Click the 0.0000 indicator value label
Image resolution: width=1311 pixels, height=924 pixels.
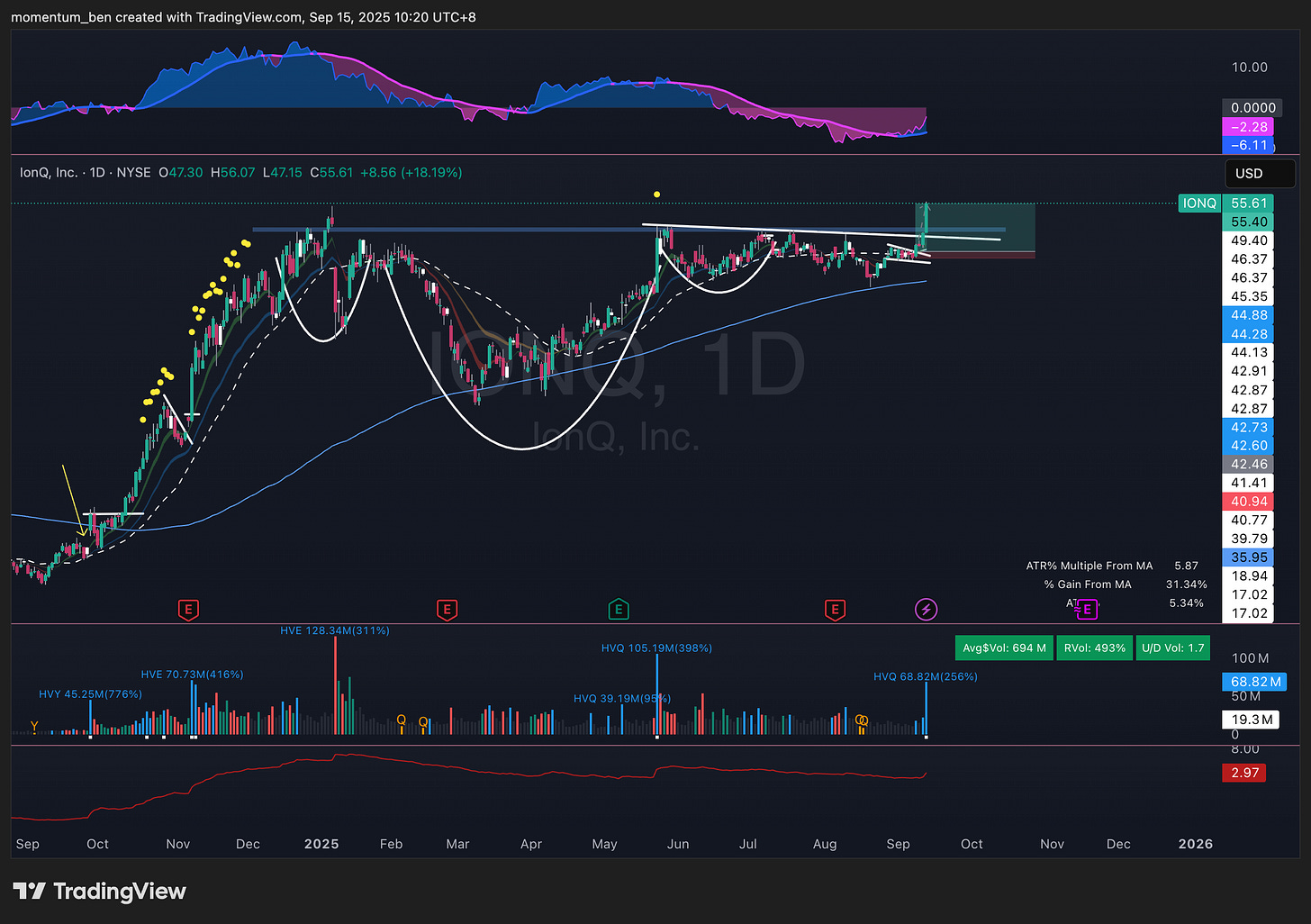point(1252,107)
